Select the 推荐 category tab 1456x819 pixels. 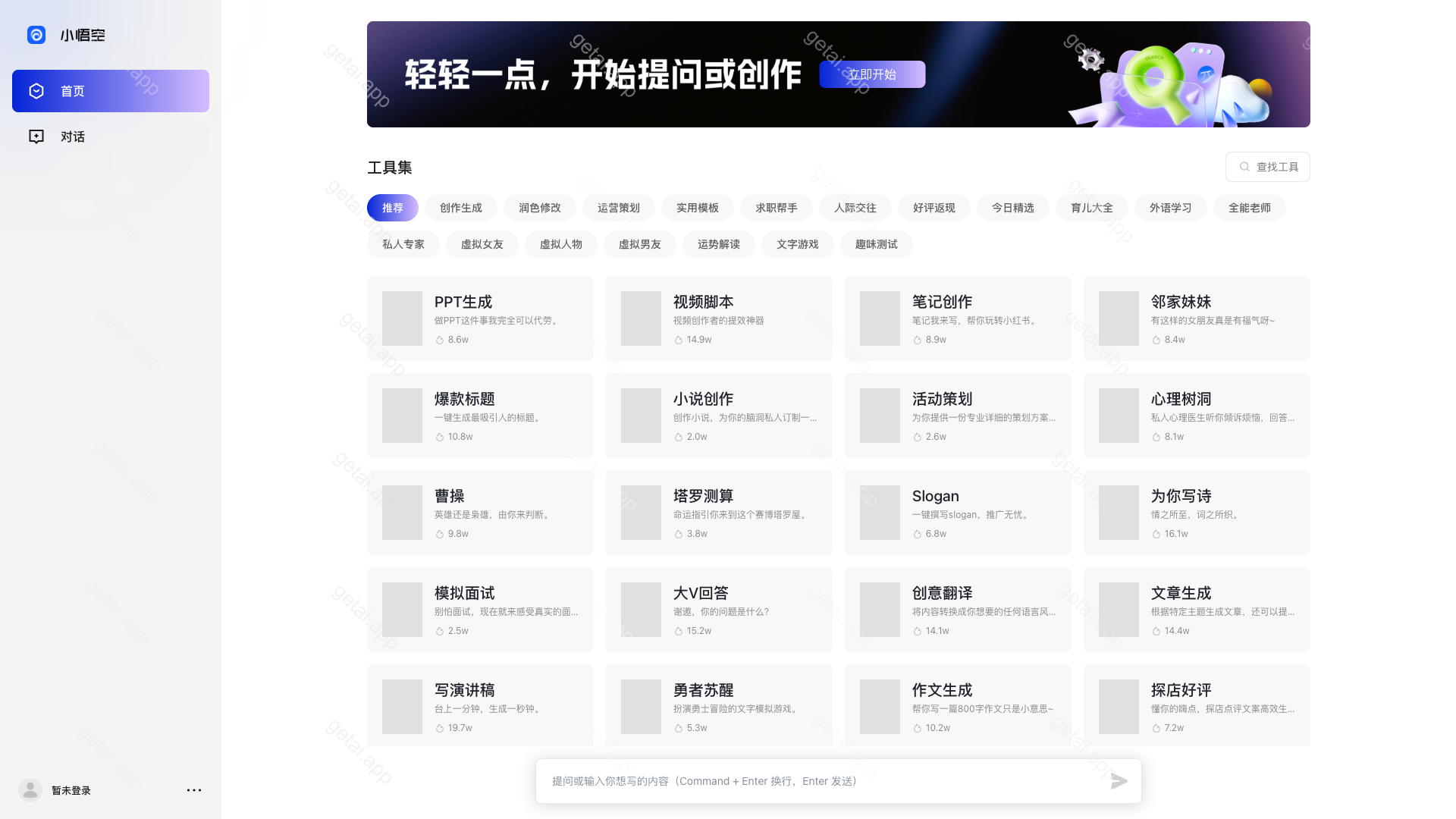[393, 208]
